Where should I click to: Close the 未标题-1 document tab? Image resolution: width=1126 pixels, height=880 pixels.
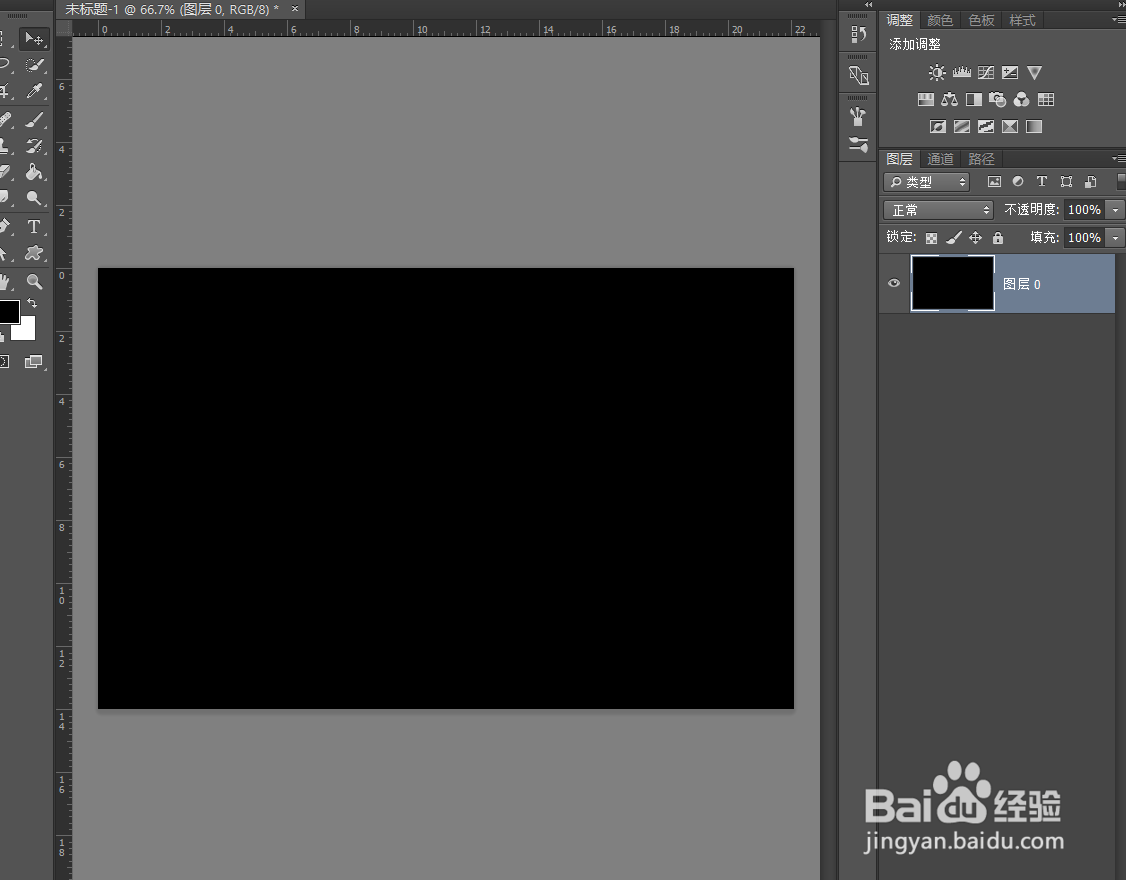coord(294,9)
